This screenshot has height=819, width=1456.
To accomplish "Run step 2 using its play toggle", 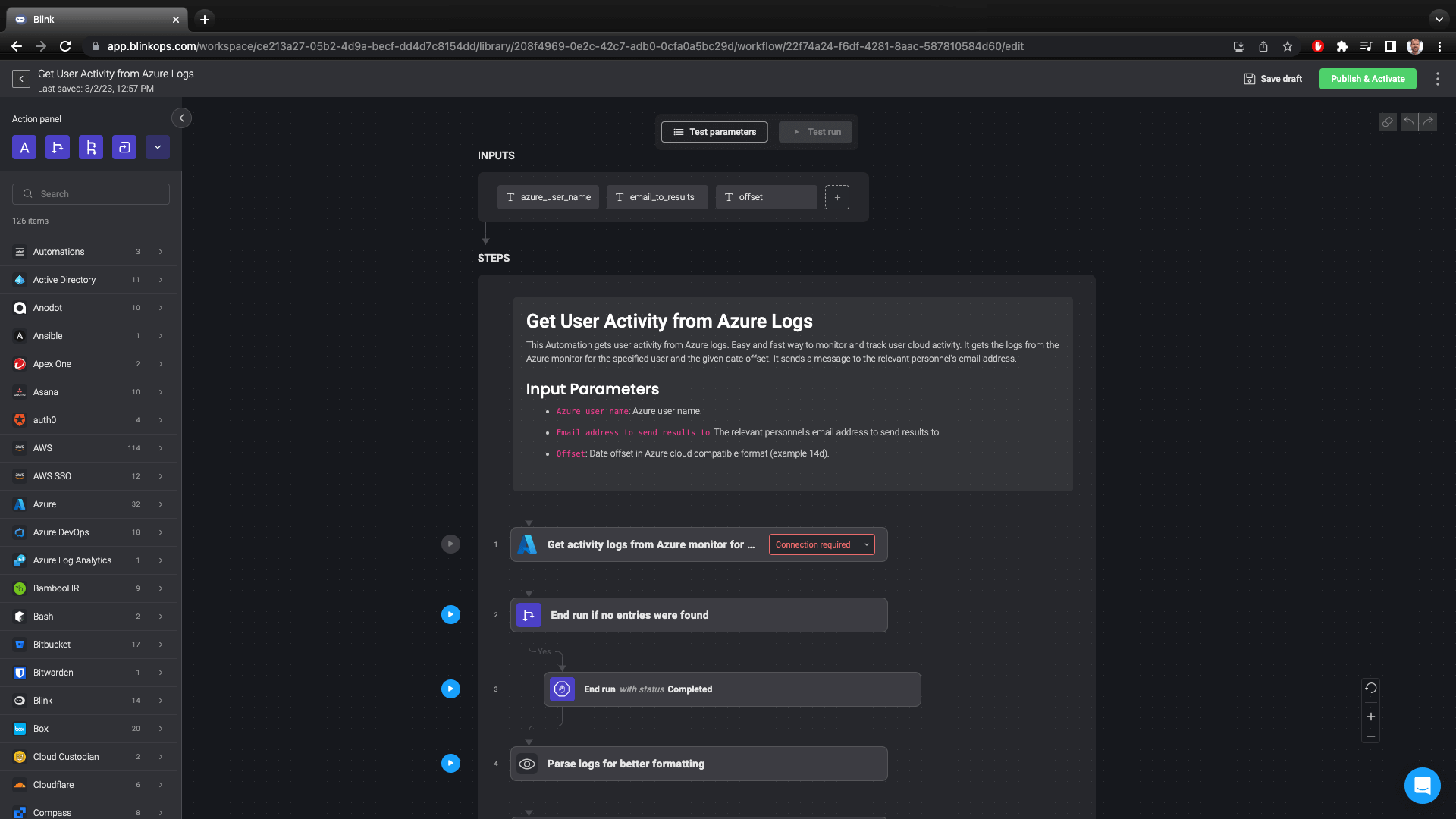I will click(x=450, y=614).
